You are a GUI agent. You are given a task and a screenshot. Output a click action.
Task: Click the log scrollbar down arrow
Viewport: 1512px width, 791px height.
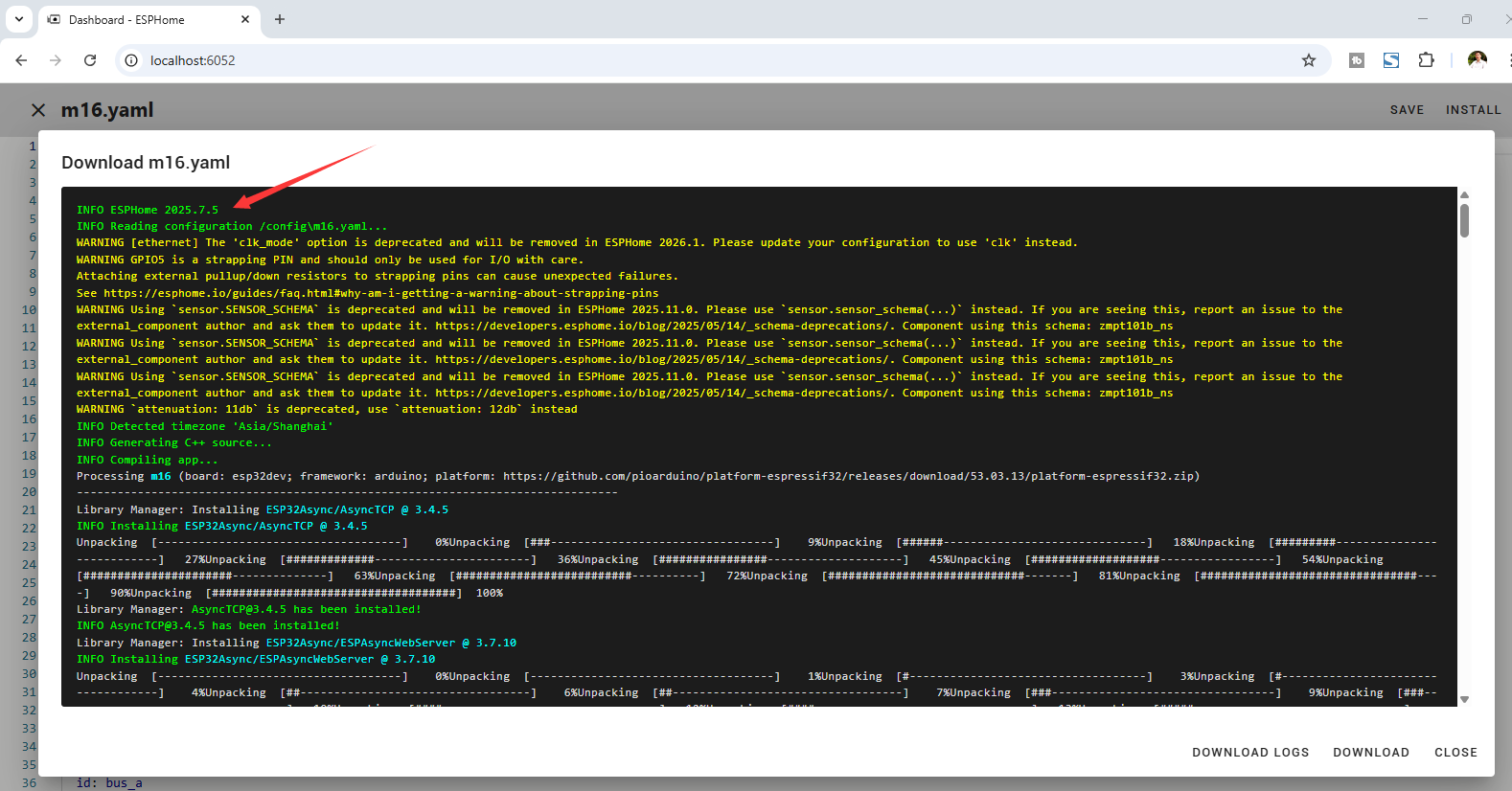pyautogui.click(x=1464, y=700)
